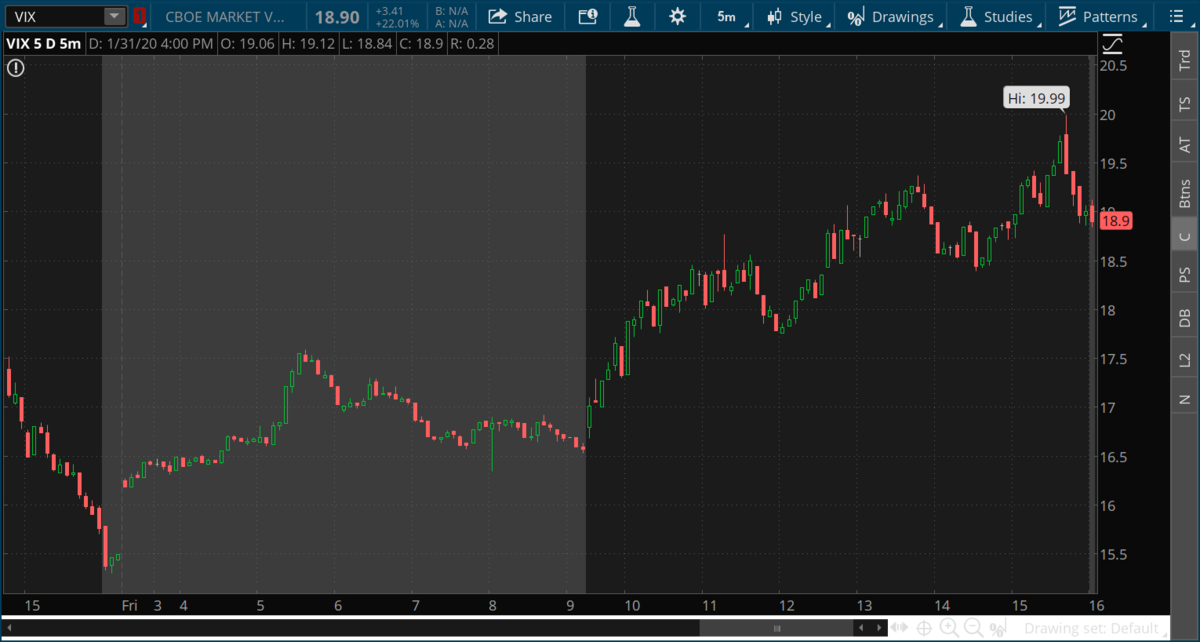Open the L2 sidebar tab
1200x642 pixels.
coord(1184,359)
